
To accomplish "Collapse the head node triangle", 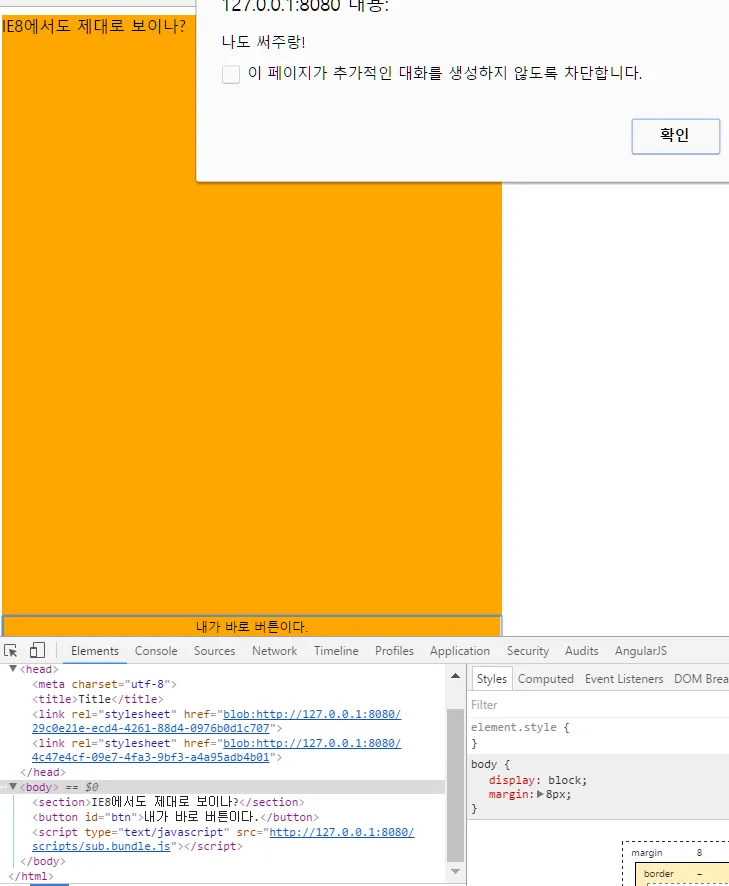I will 12,669.
